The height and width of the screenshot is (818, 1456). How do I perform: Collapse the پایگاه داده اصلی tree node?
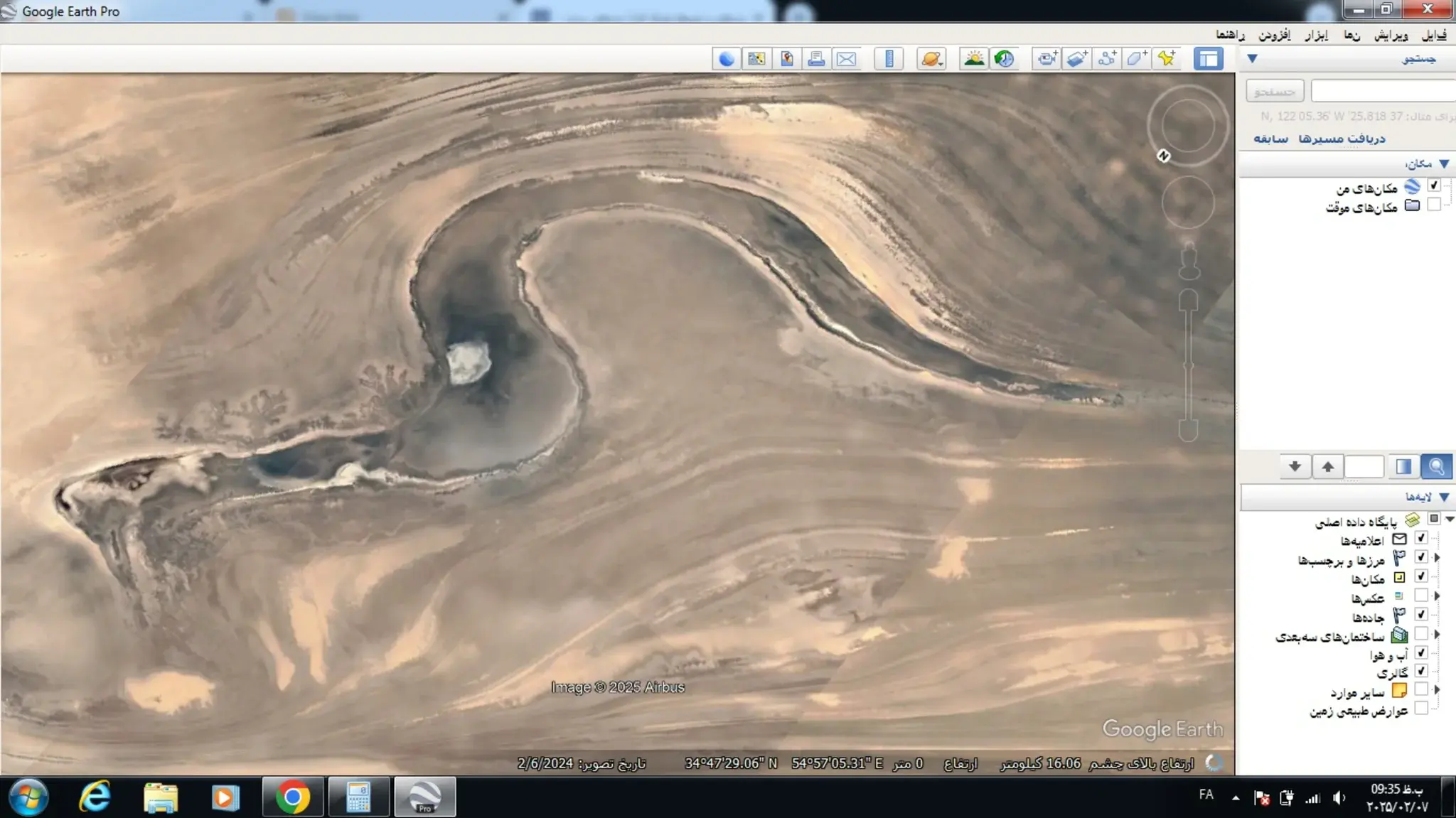pos(1450,520)
